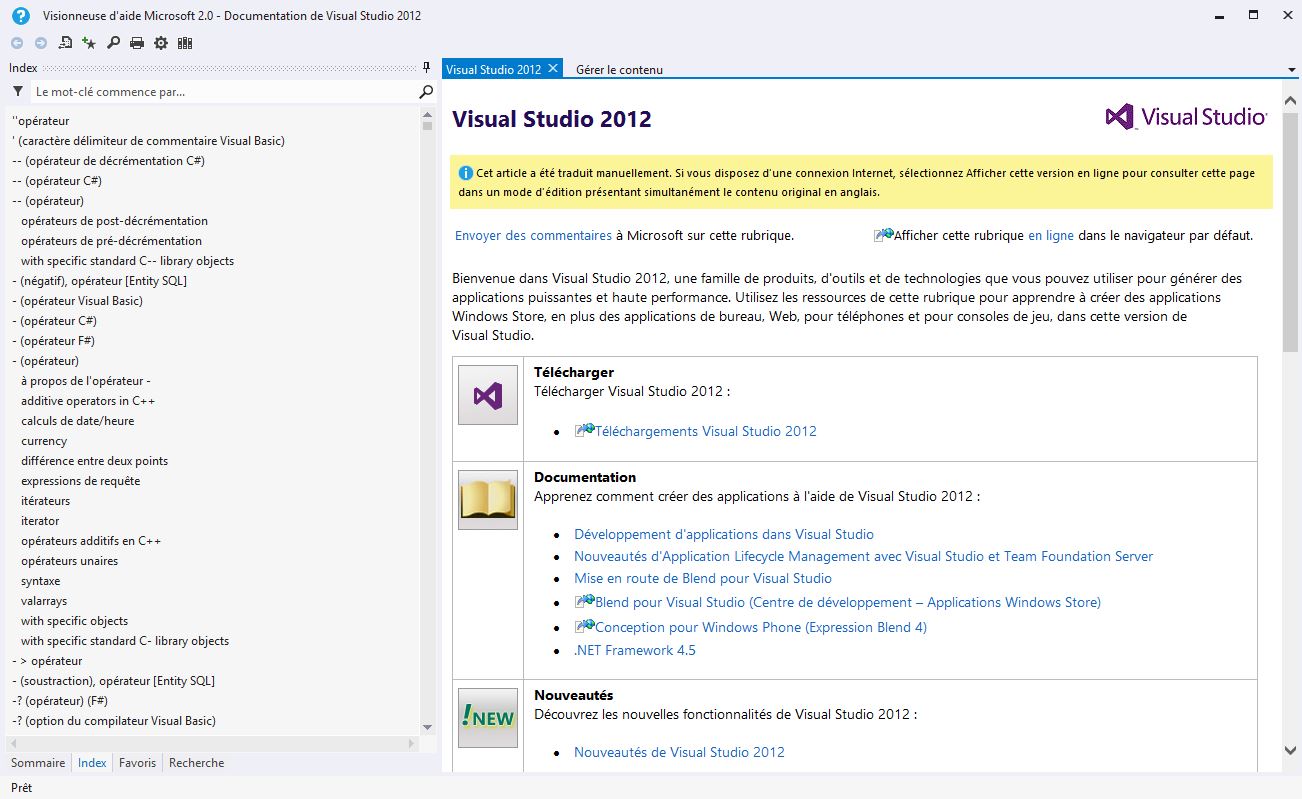Image resolution: width=1302 pixels, height=799 pixels.
Task: Click icon beside Afficher cette rubrique
Action: coord(883,235)
